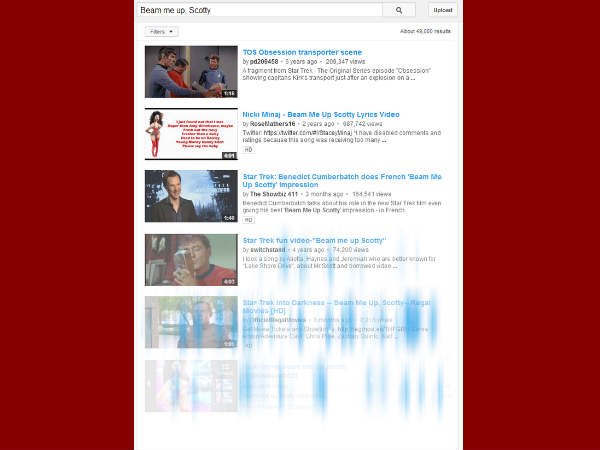Open "Nicki Minaj - Beam Me Up Scotty Lyrics Video"
The image size is (600, 450).
click(x=320, y=114)
